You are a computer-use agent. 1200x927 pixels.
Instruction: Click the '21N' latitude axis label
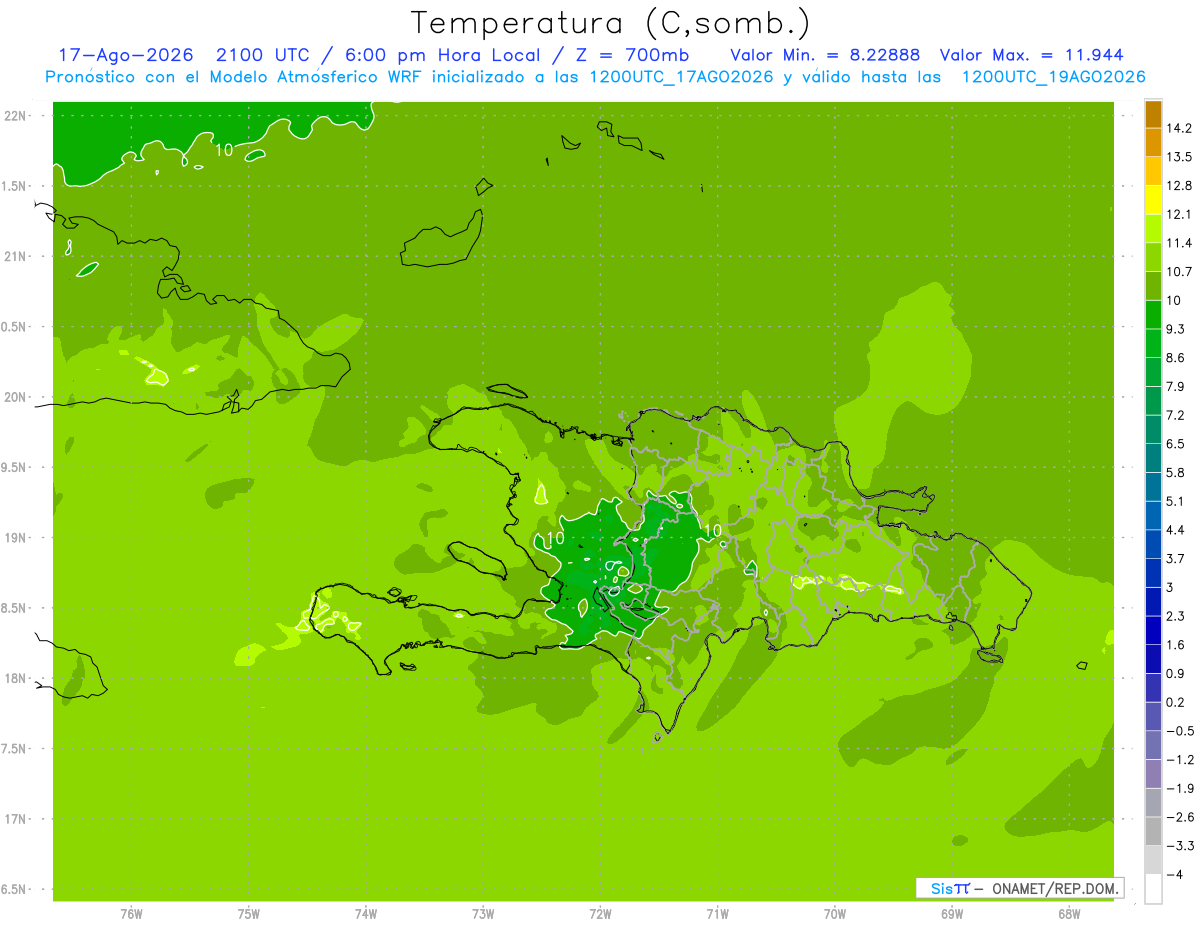16,256
